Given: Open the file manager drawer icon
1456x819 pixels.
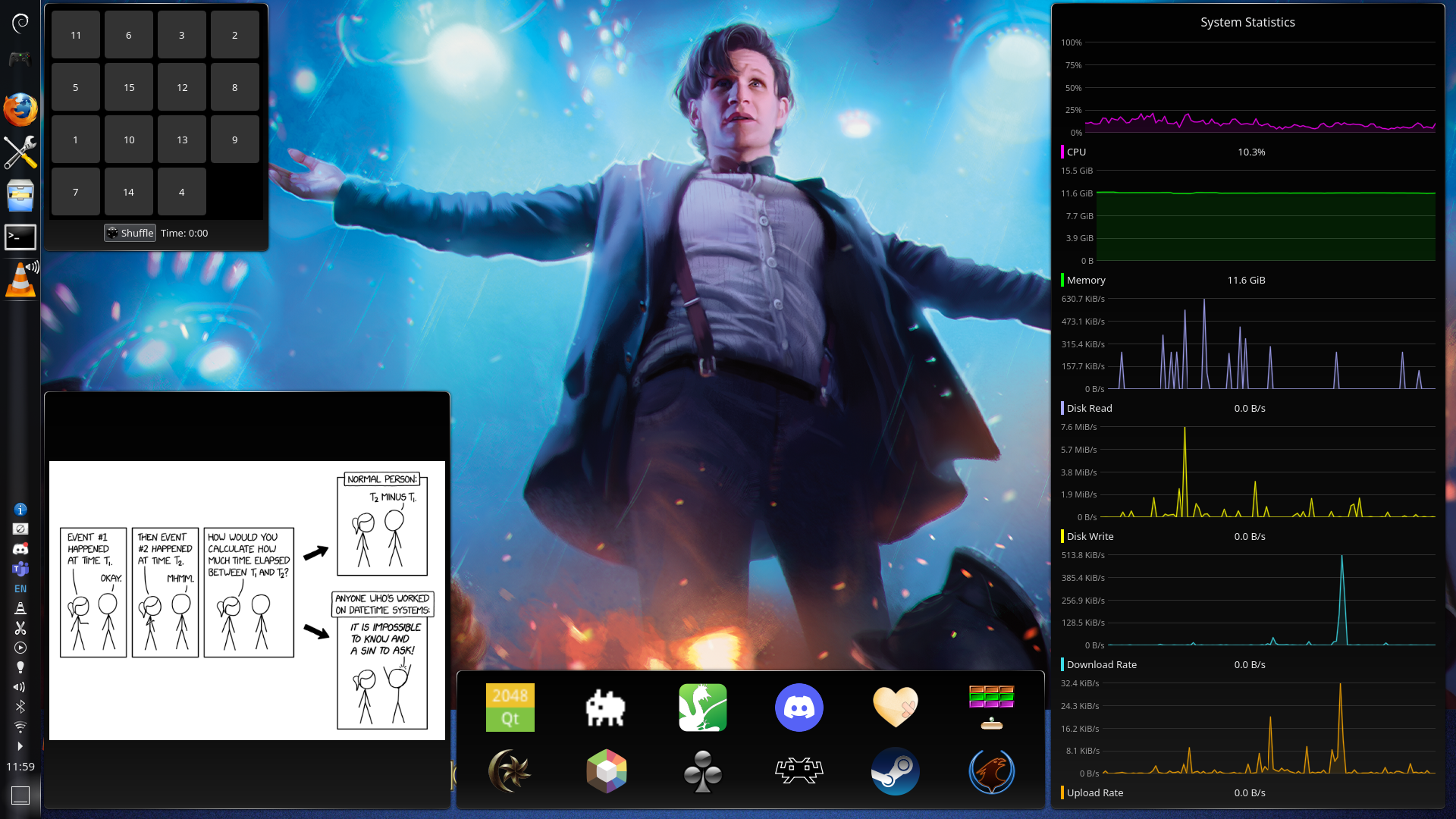Looking at the screenshot, I should 20,195.
